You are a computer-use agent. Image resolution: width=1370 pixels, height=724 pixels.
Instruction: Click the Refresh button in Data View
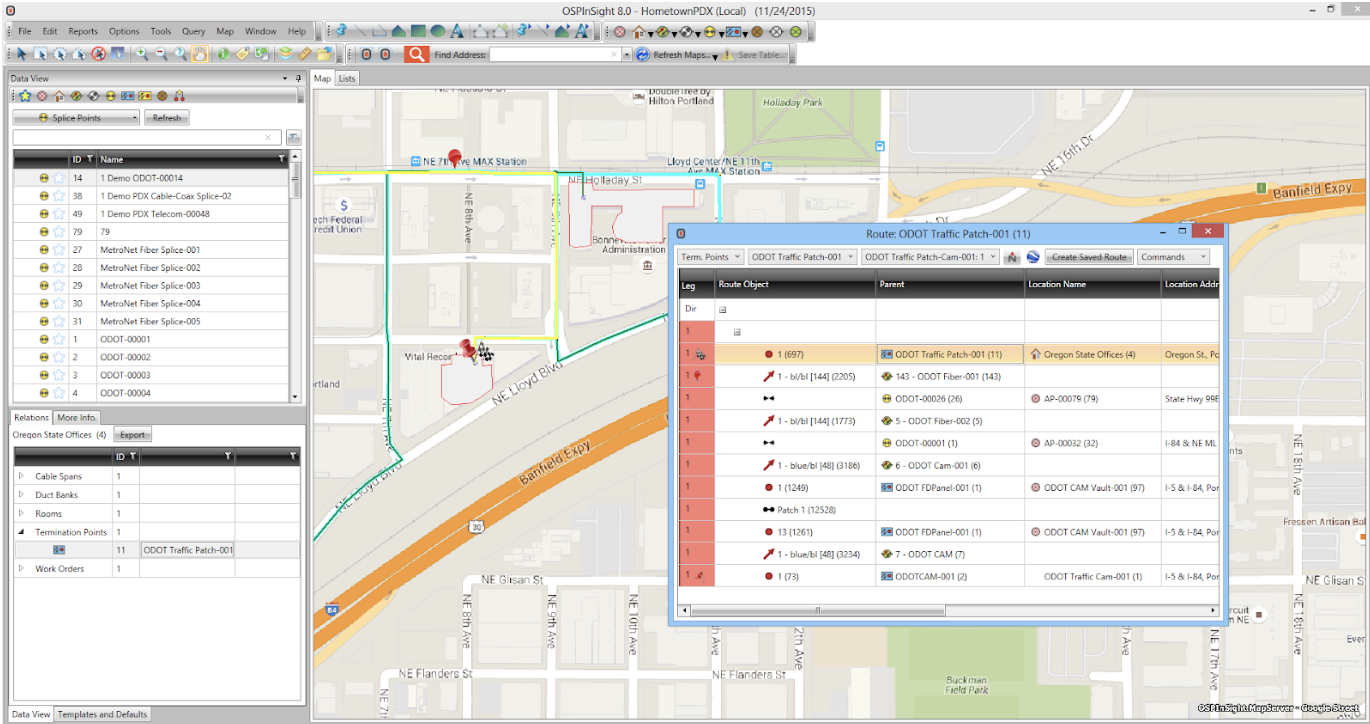pos(167,118)
